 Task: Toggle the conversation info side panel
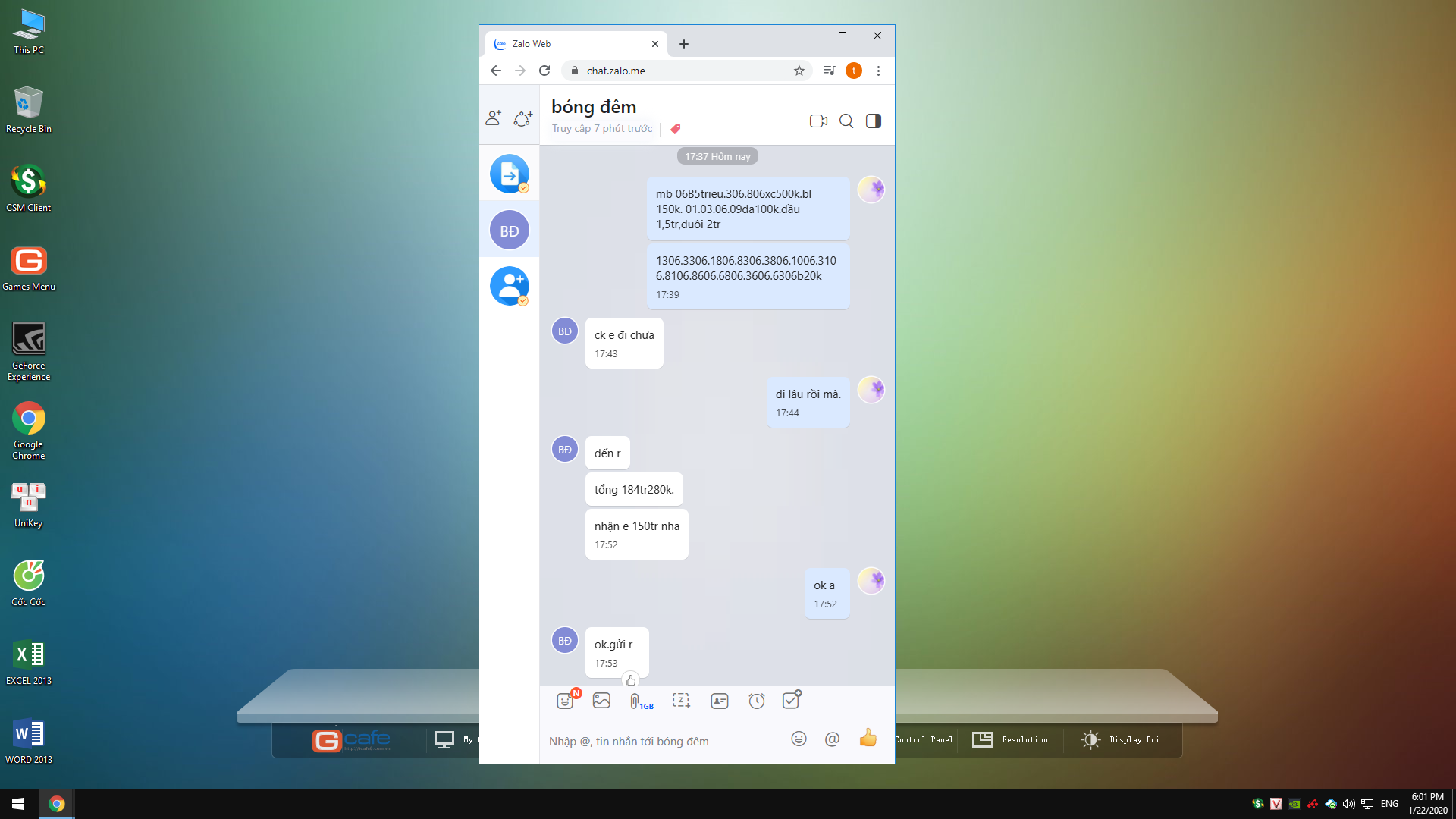(874, 121)
